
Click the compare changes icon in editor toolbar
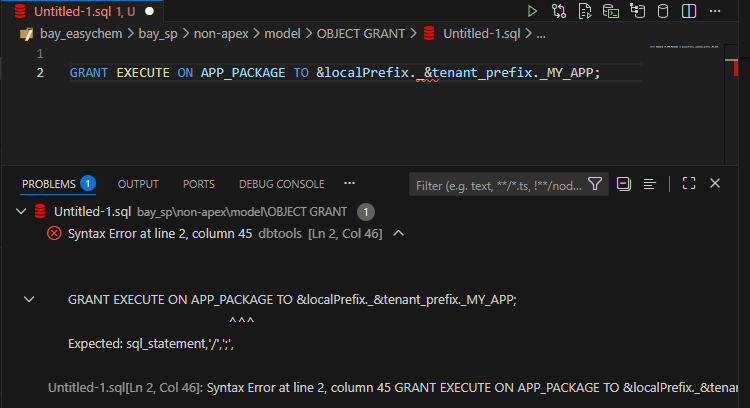click(x=559, y=11)
